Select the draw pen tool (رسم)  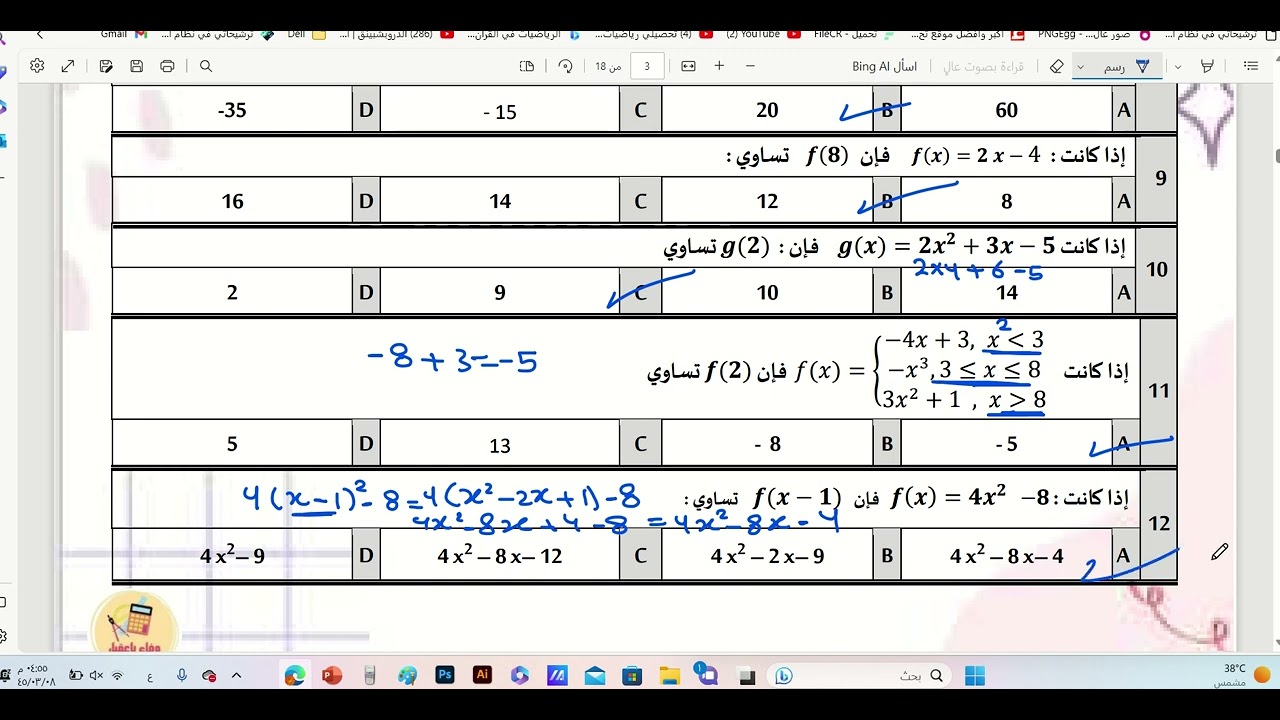pyautogui.click(x=1126, y=66)
